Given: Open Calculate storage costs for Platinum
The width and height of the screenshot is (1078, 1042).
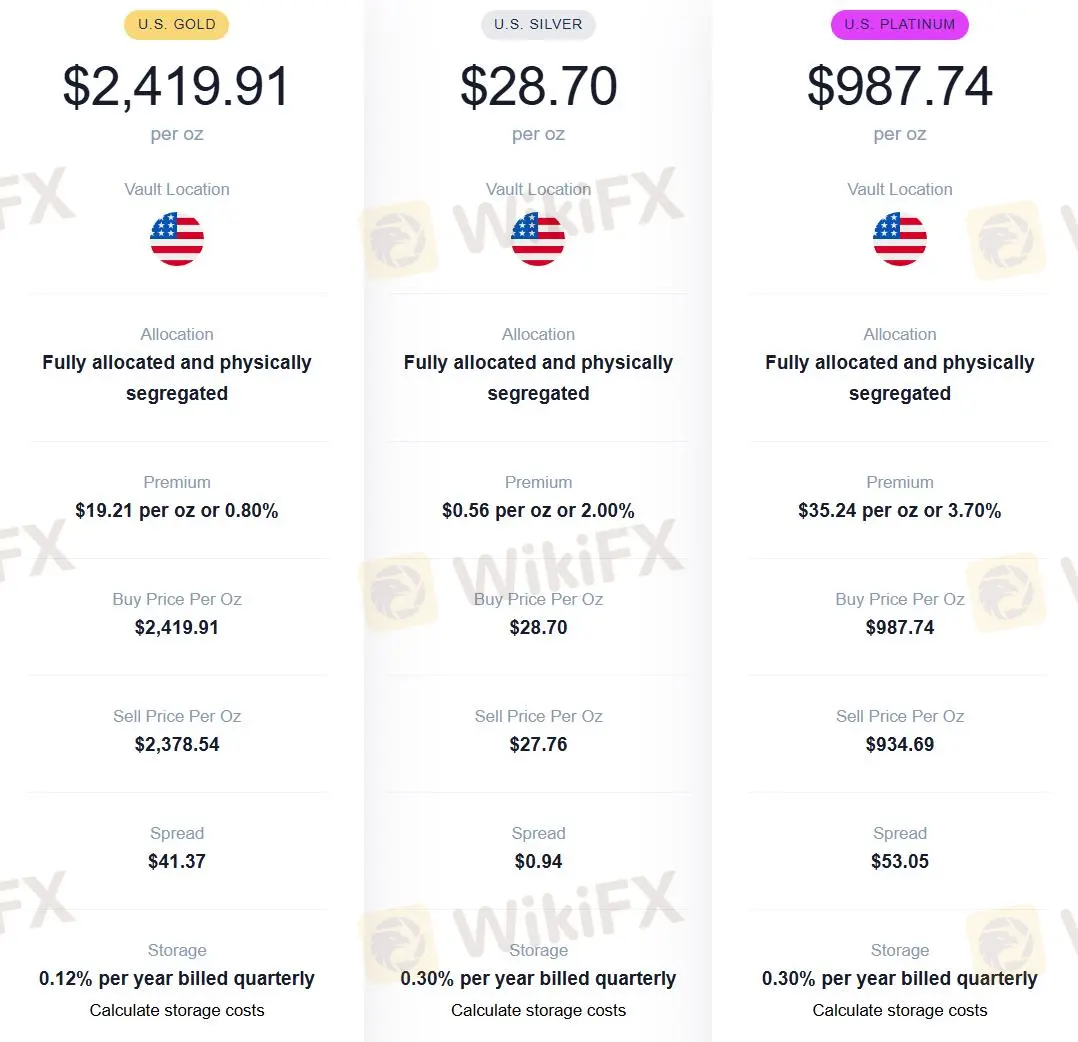Looking at the screenshot, I should (899, 1010).
